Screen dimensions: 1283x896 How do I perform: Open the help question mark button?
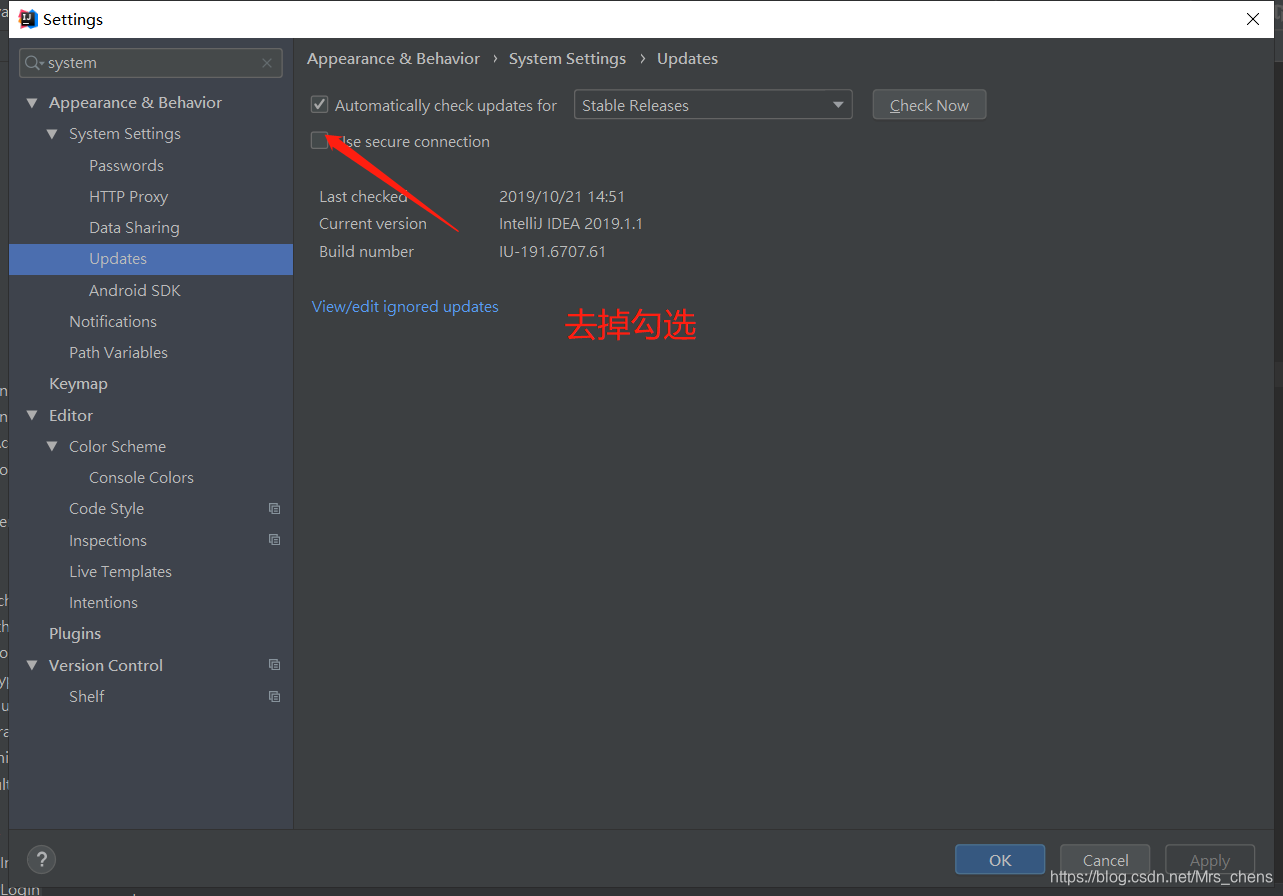[41, 859]
